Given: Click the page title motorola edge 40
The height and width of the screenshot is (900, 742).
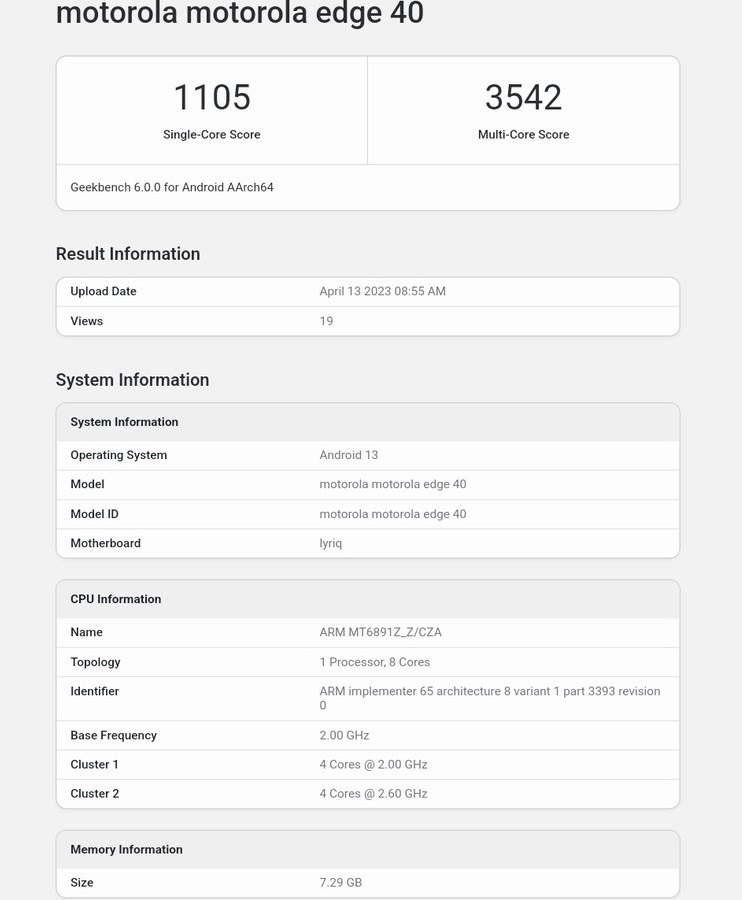Looking at the screenshot, I should tap(240, 14).
